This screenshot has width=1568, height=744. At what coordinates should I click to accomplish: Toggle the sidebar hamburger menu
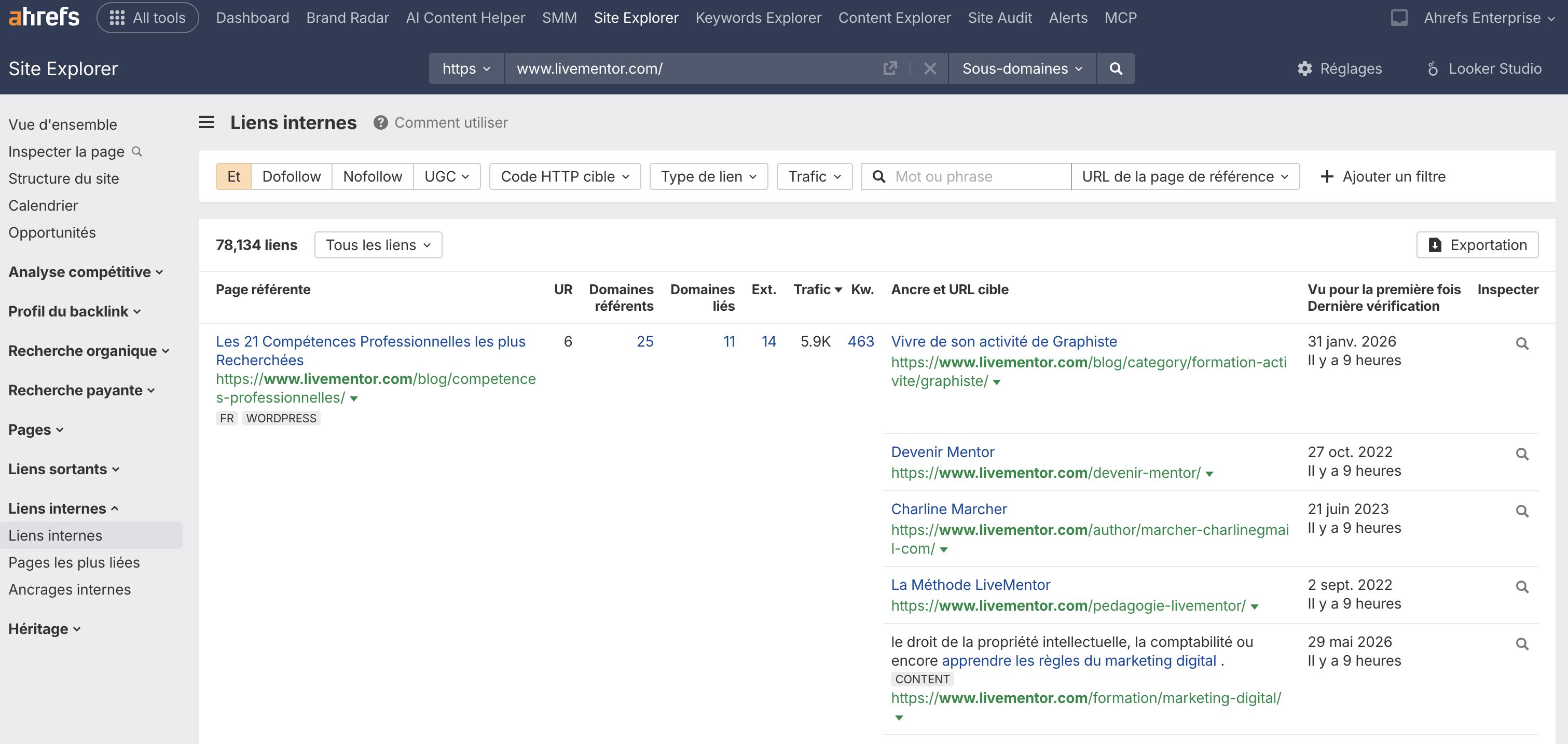pyautogui.click(x=207, y=122)
